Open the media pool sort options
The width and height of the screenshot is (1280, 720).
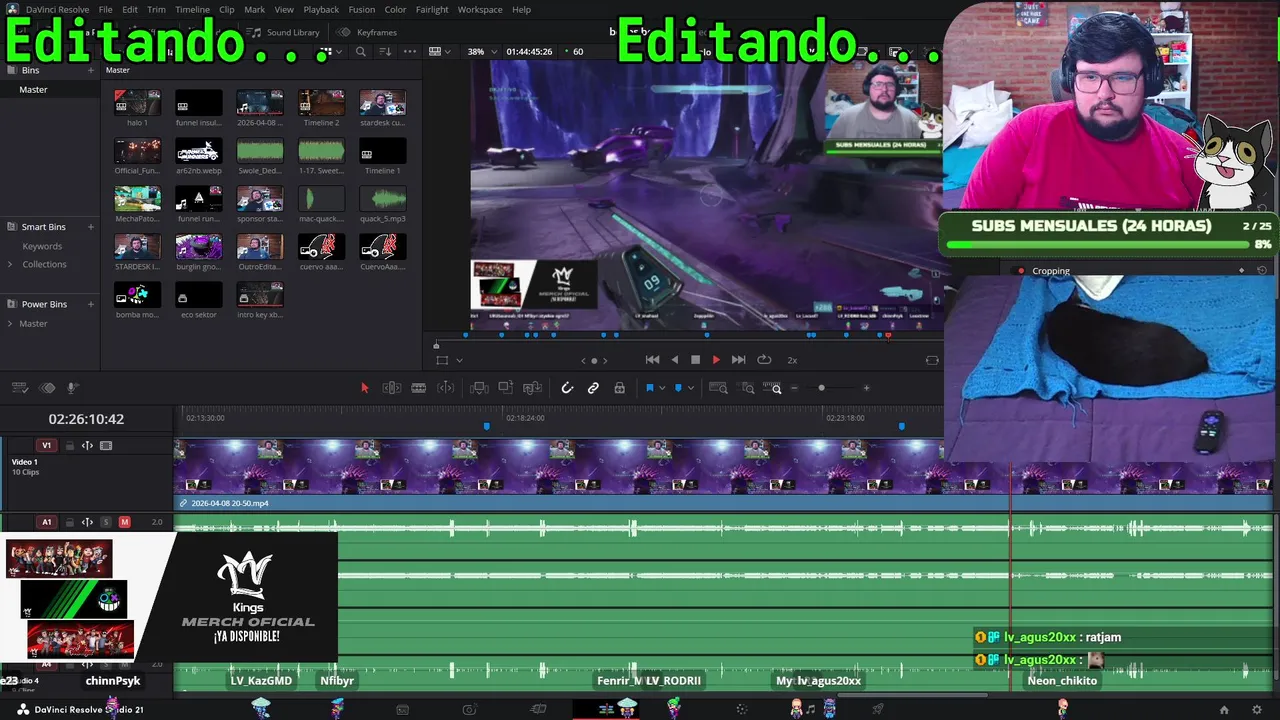coord(386,52)
